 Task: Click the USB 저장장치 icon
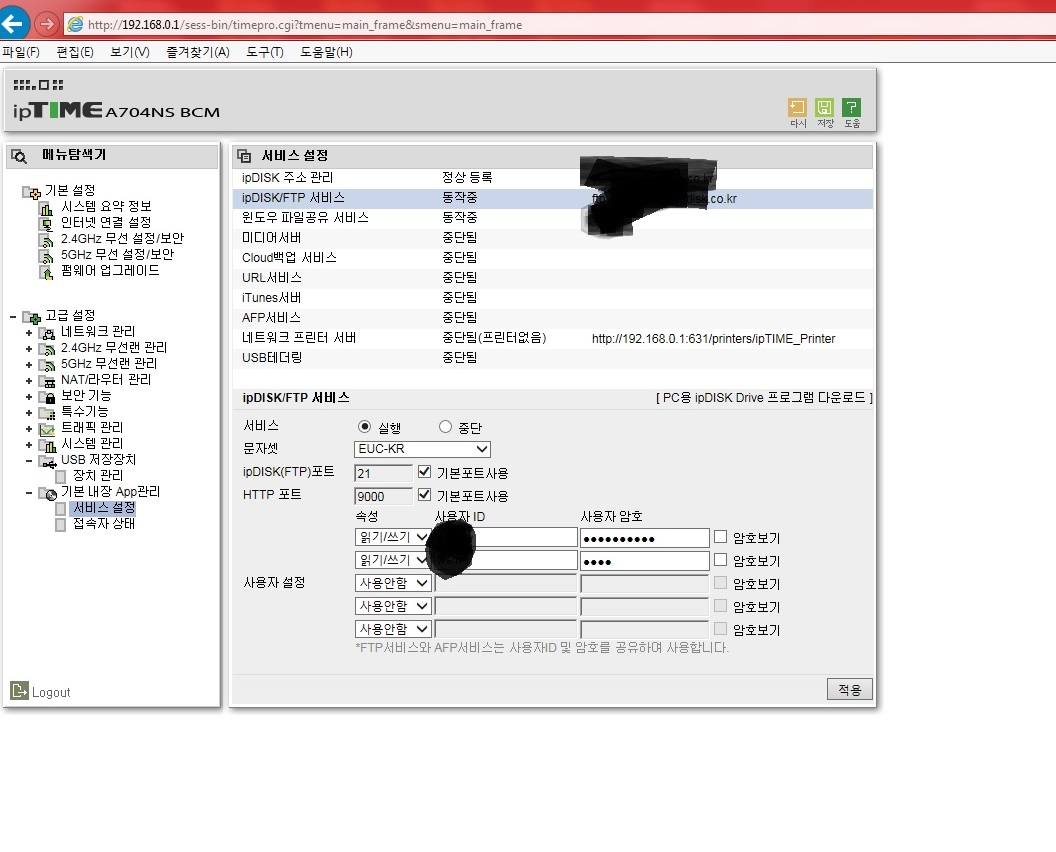click(x=46, y=461)
